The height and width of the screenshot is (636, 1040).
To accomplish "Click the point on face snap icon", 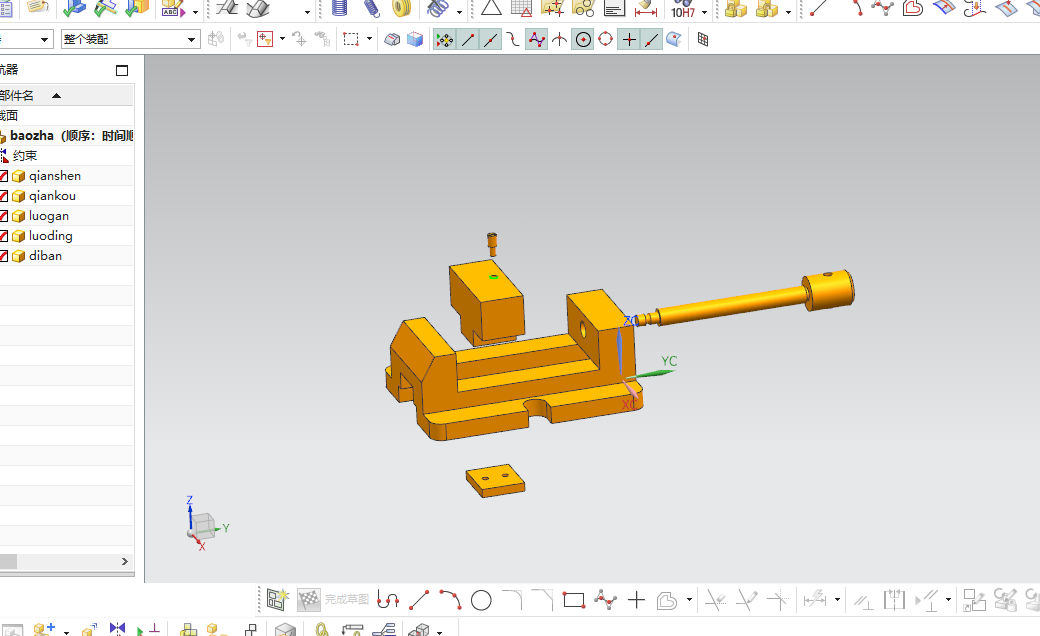I will point(674,40).
